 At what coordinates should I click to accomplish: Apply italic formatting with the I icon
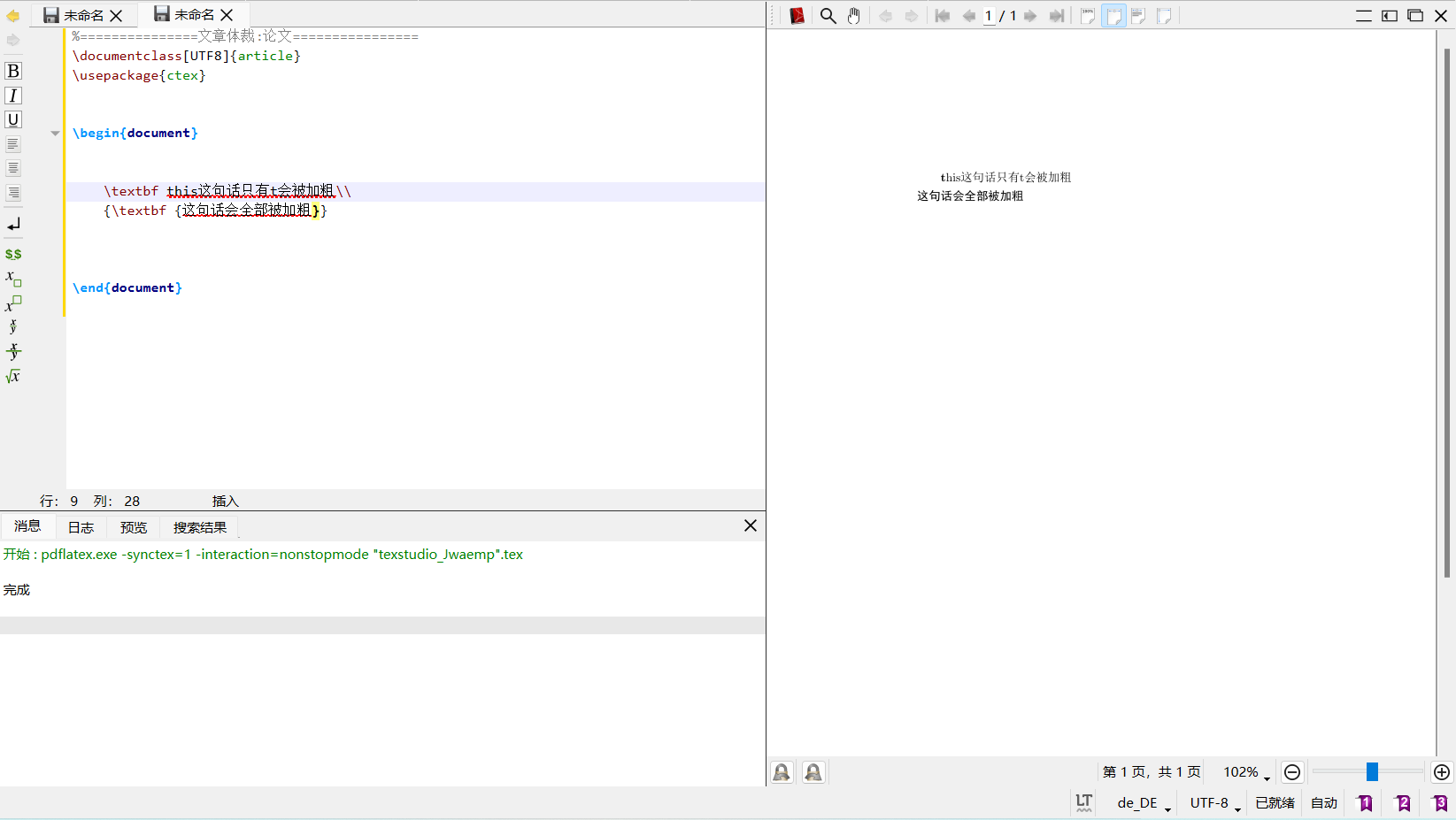click(13, 96)
